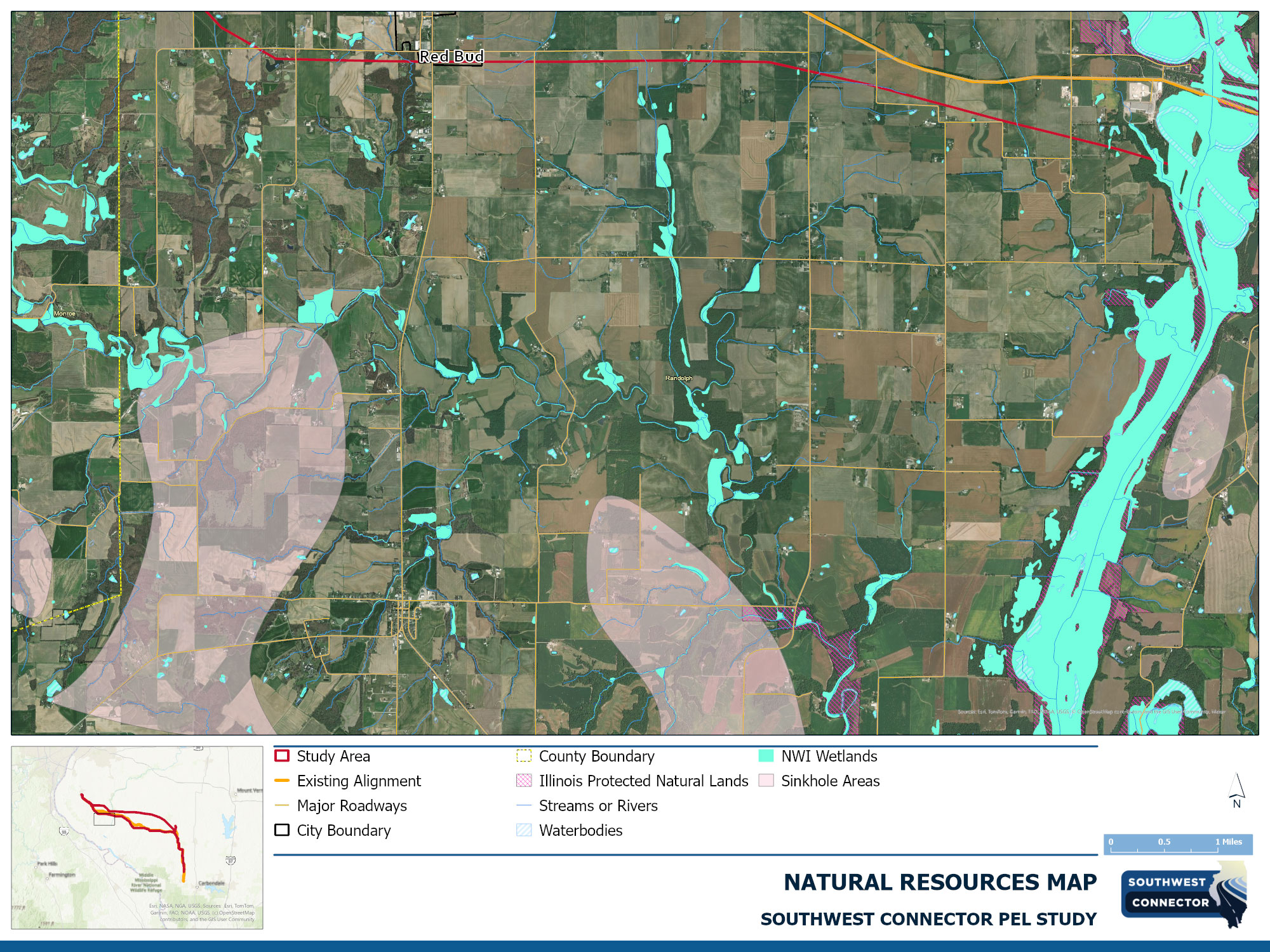Click the Southwest Connector PEL Study subtitle
The height and width of the screenshot is (952, 1270).
tap(928, 919)
